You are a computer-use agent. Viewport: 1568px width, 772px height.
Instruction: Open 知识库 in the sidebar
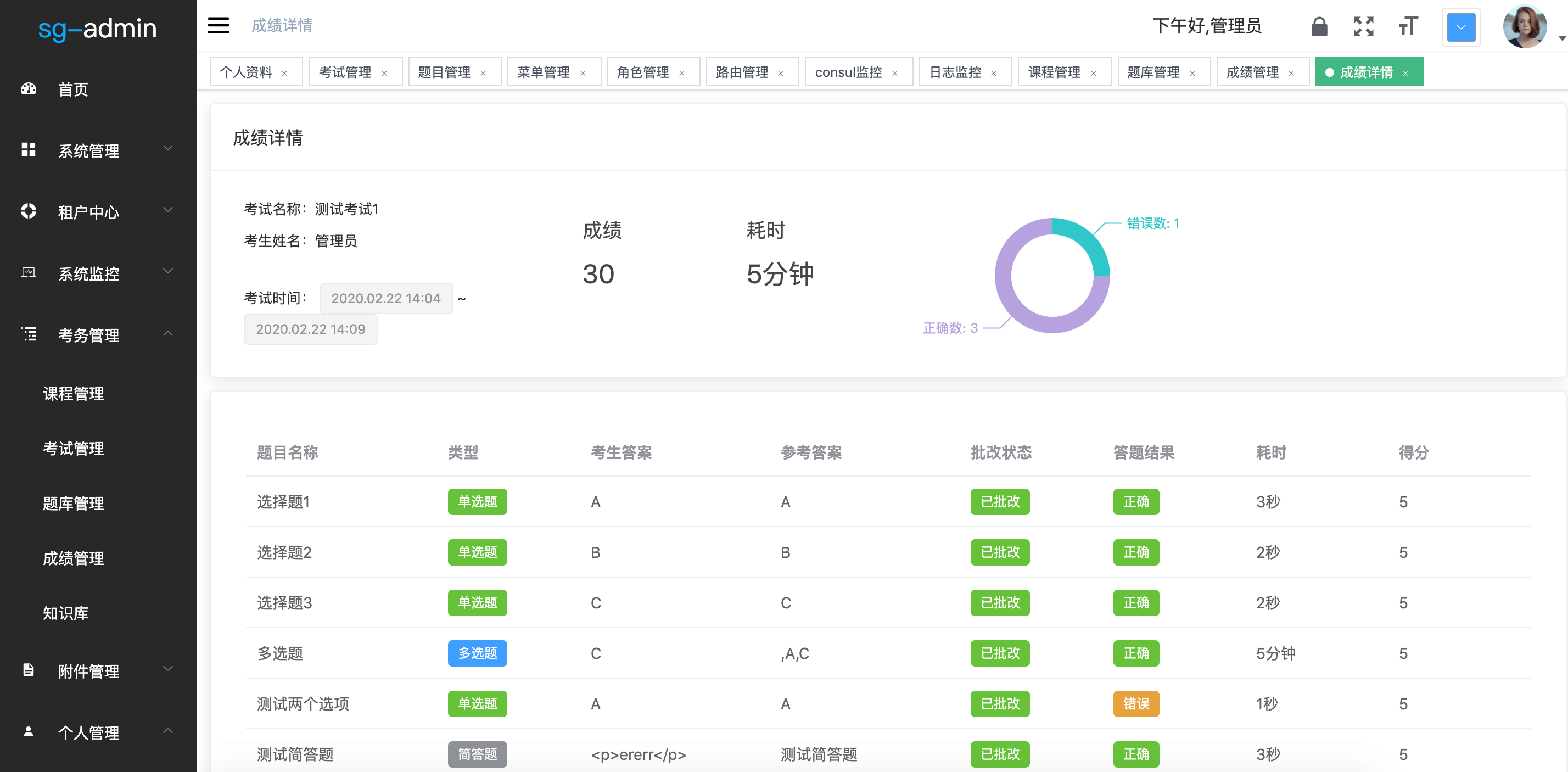coord(66,613)
